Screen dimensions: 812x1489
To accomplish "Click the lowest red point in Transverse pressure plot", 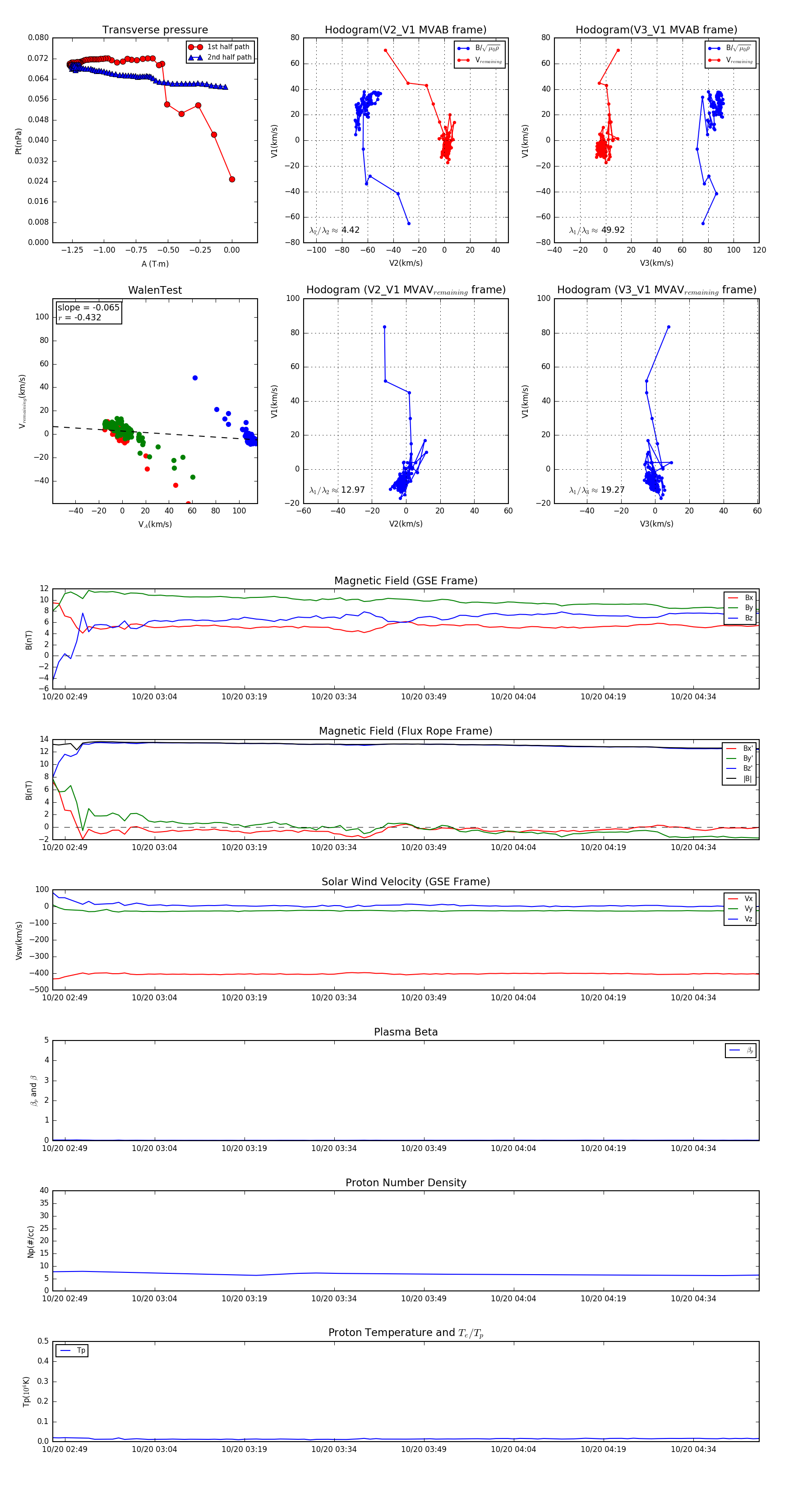I will [232, 179].
